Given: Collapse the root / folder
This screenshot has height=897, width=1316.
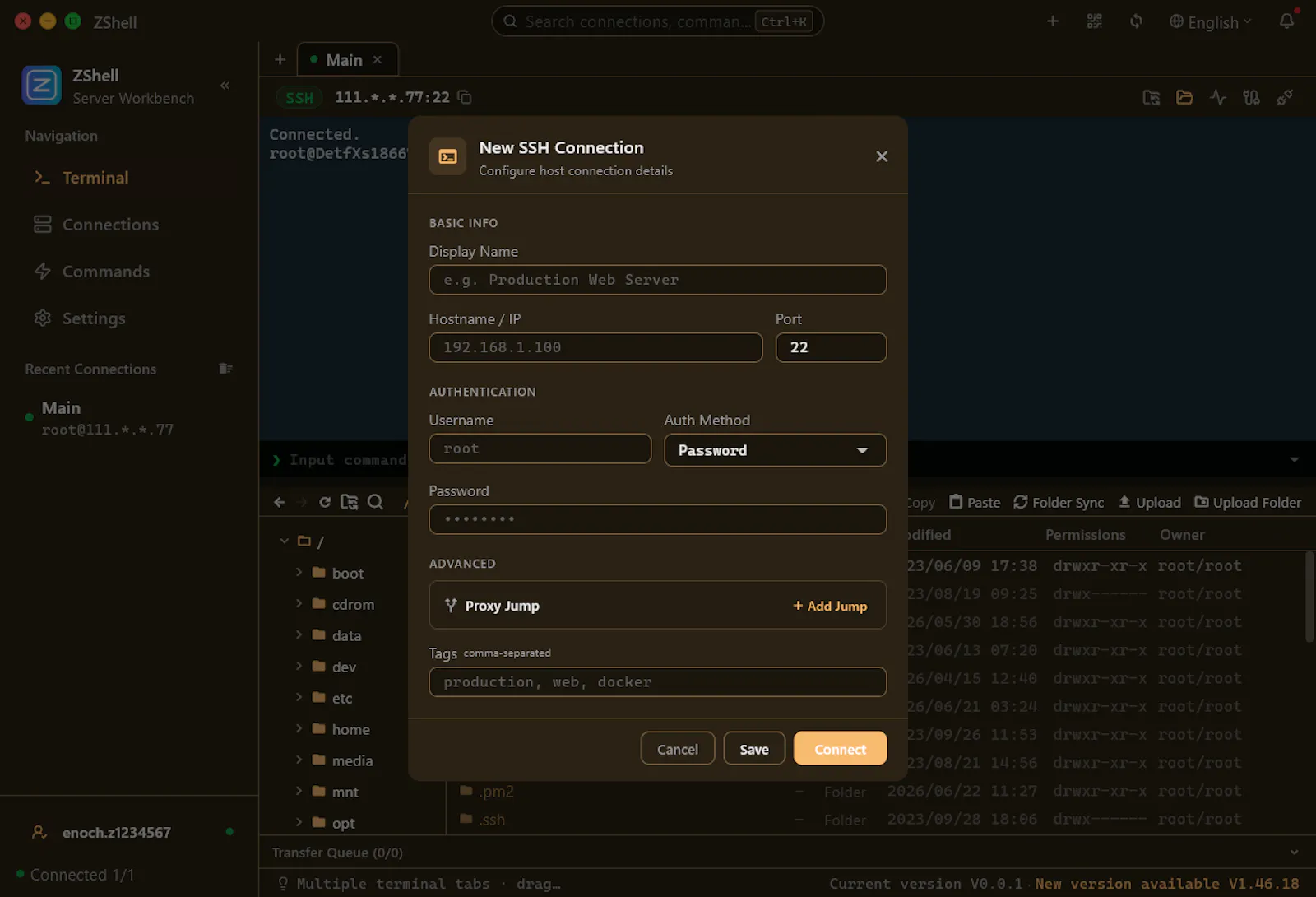Looking at the screenshot, I should pos(284,541).
